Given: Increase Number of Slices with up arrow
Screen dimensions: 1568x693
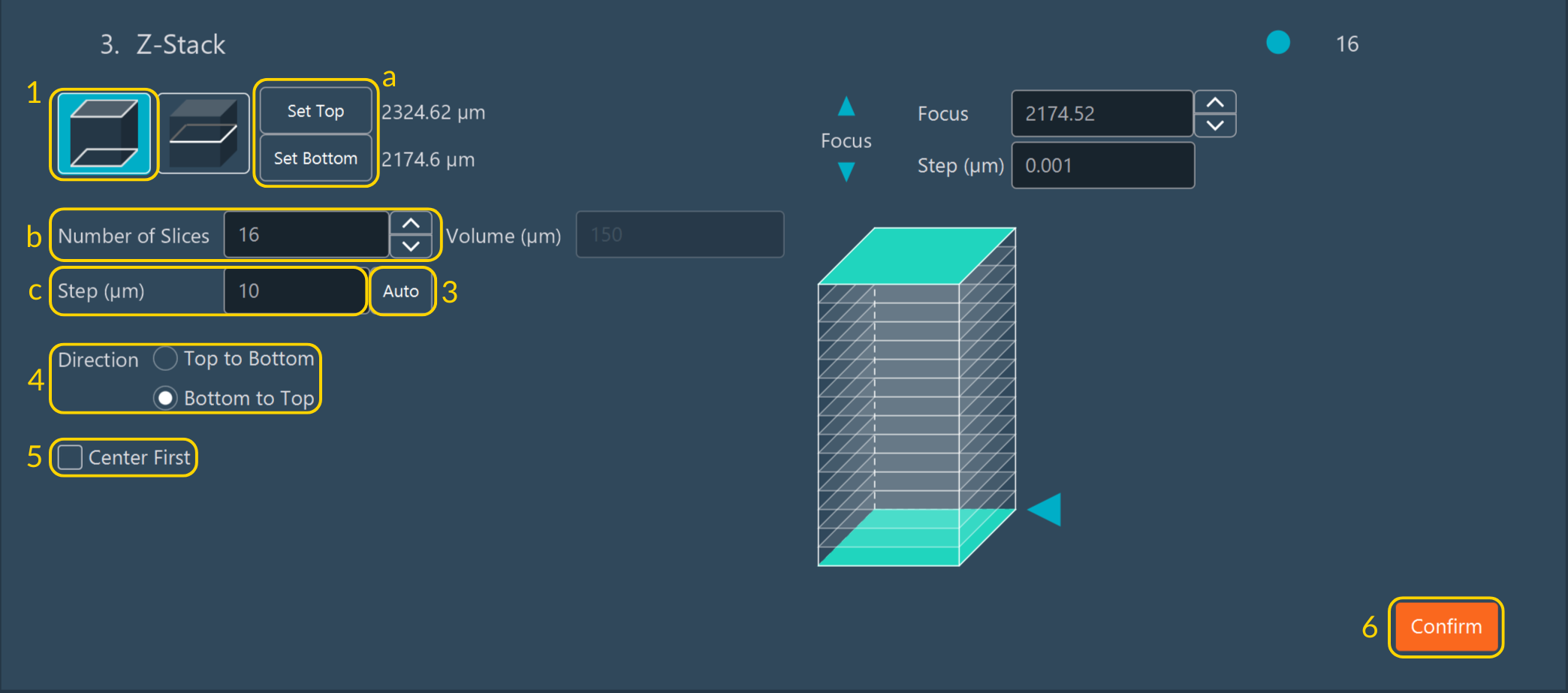Looking at the screenshot, I should [411, 224].
